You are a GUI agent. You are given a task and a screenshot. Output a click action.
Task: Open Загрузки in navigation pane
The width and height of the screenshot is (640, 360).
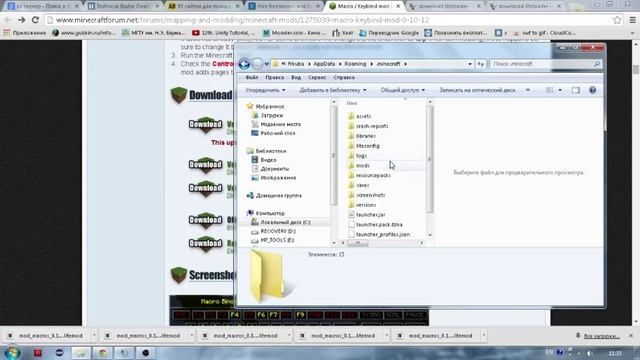tap(272, 116)
